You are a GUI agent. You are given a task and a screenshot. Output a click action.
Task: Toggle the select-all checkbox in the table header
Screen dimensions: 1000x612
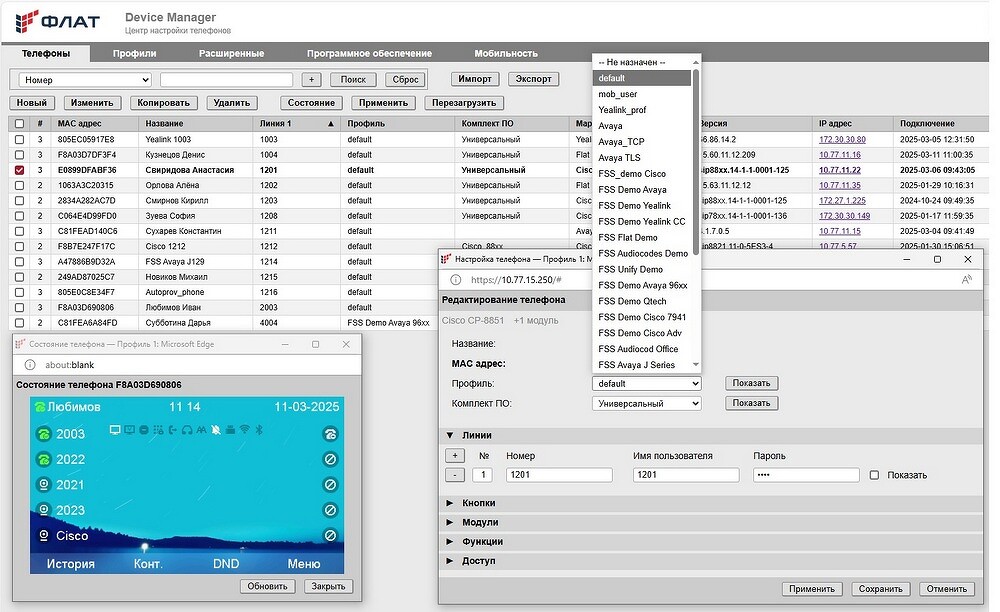tap(19, 124)
